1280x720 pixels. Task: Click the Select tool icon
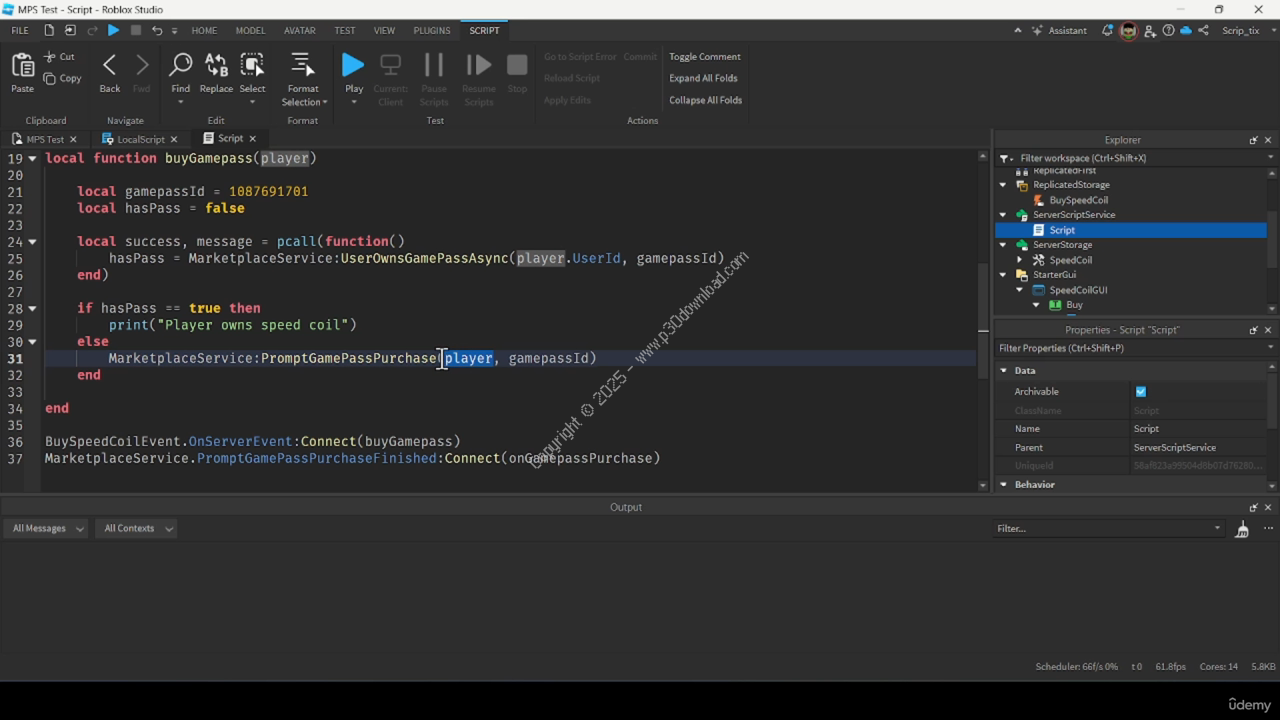[x=252, y=66]
